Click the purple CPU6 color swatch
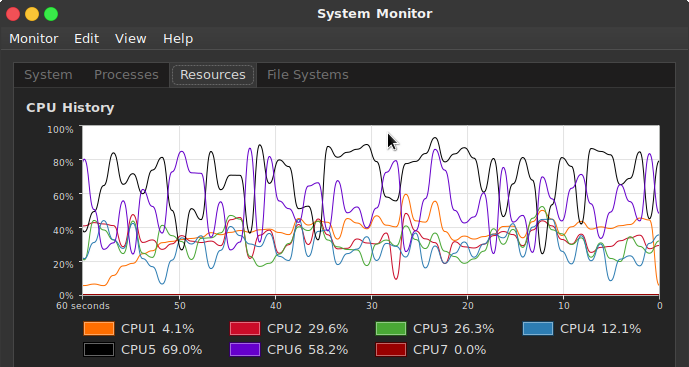 tap(245, 349)
